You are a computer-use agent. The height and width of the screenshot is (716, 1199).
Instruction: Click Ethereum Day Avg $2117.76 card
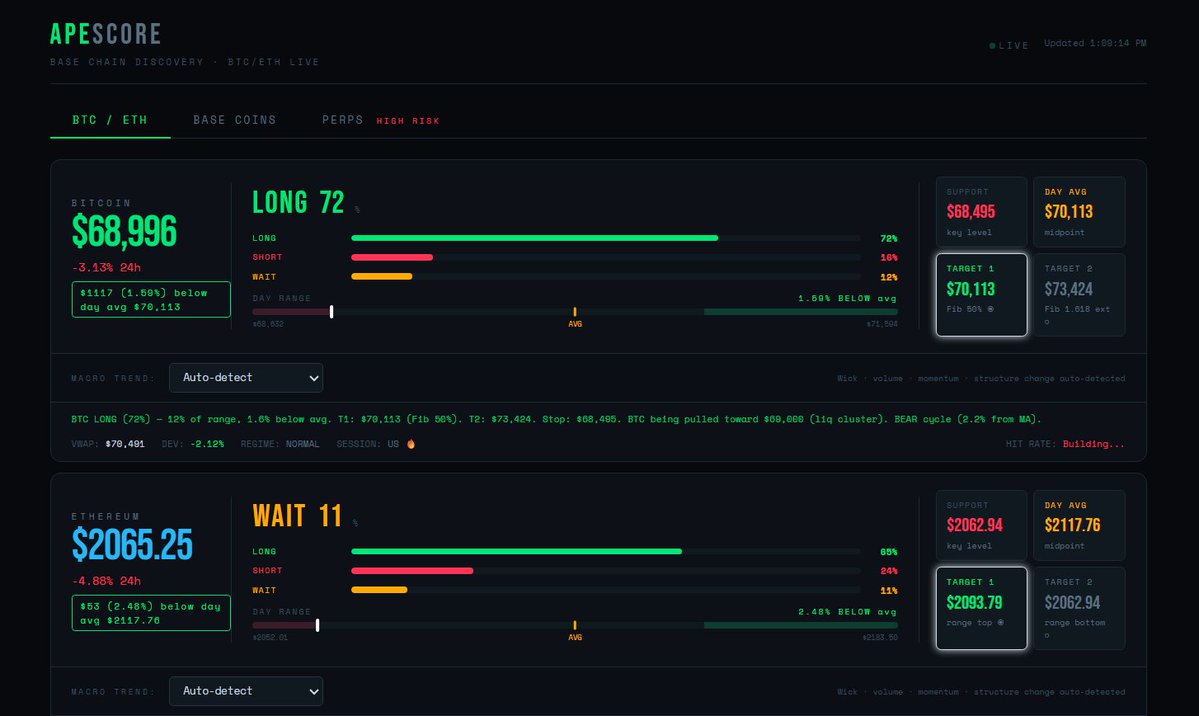tap(1079, 526)
